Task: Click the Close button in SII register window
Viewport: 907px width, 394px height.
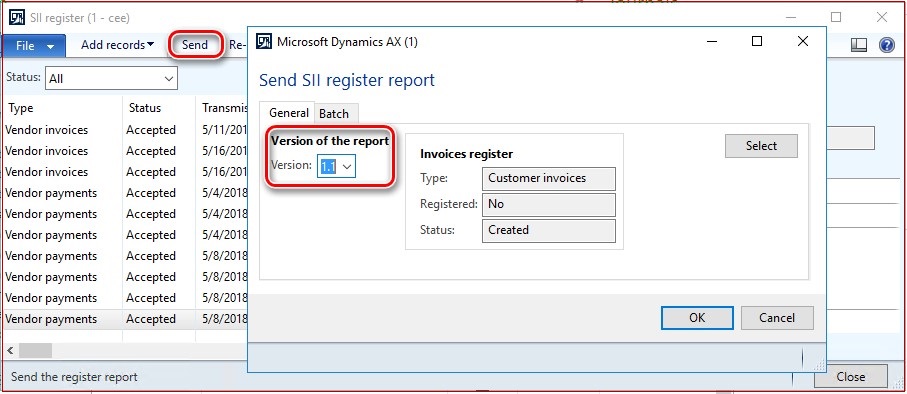Action: click(850, 377)
